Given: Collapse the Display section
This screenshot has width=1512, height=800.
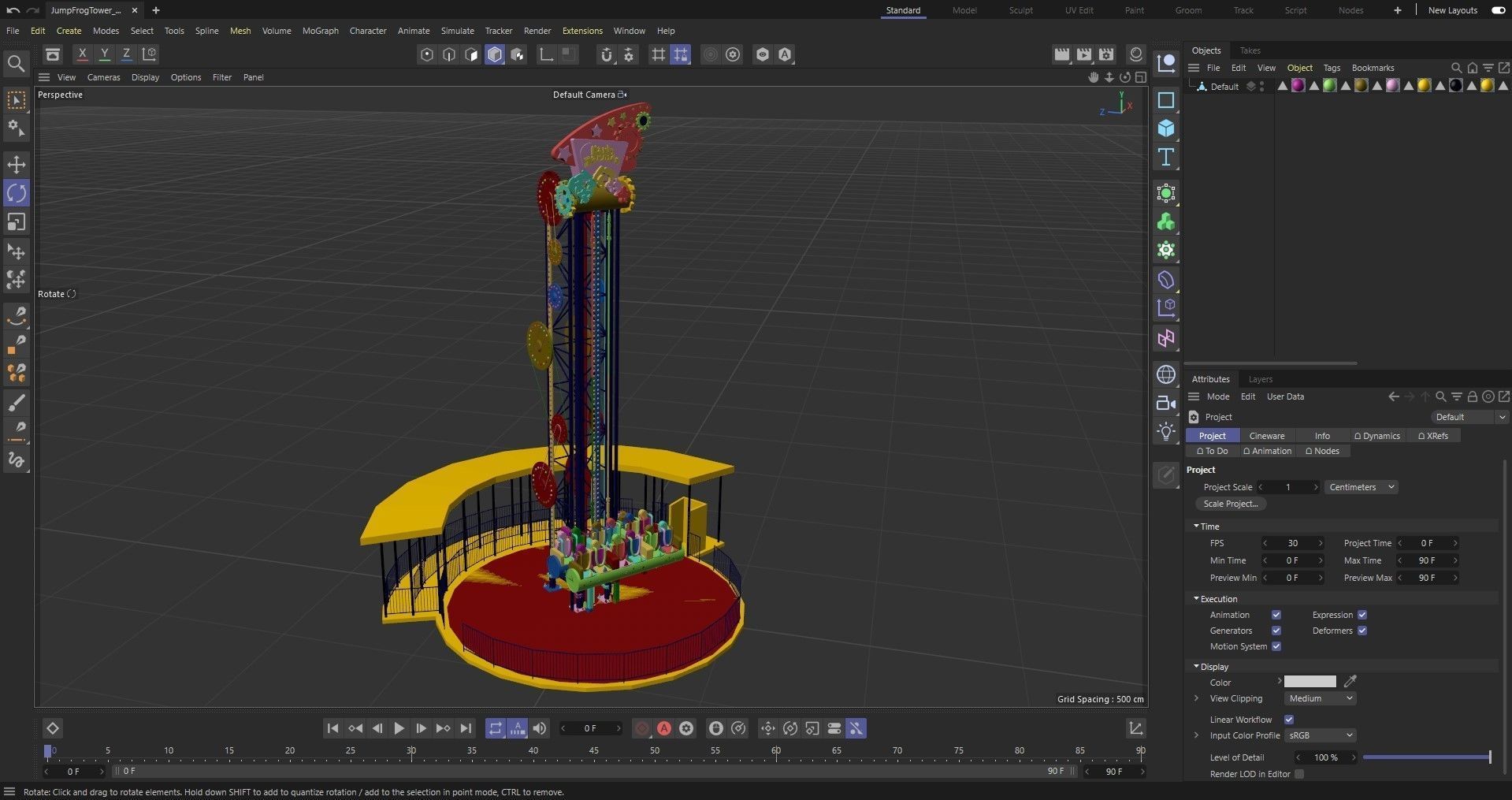Looking at the screenshot, I should (1196, 666).
